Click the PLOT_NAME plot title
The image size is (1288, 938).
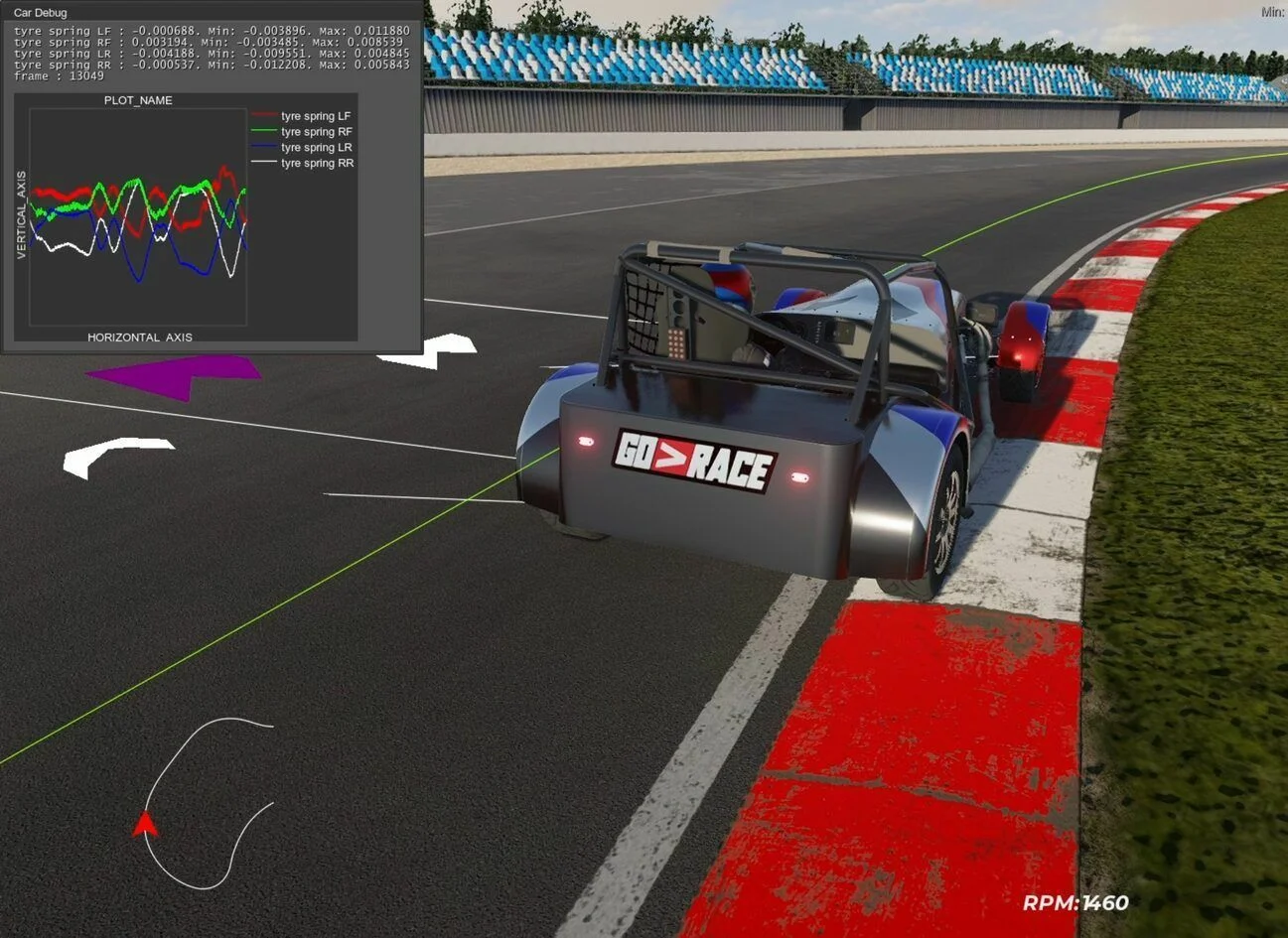point(138,100)
